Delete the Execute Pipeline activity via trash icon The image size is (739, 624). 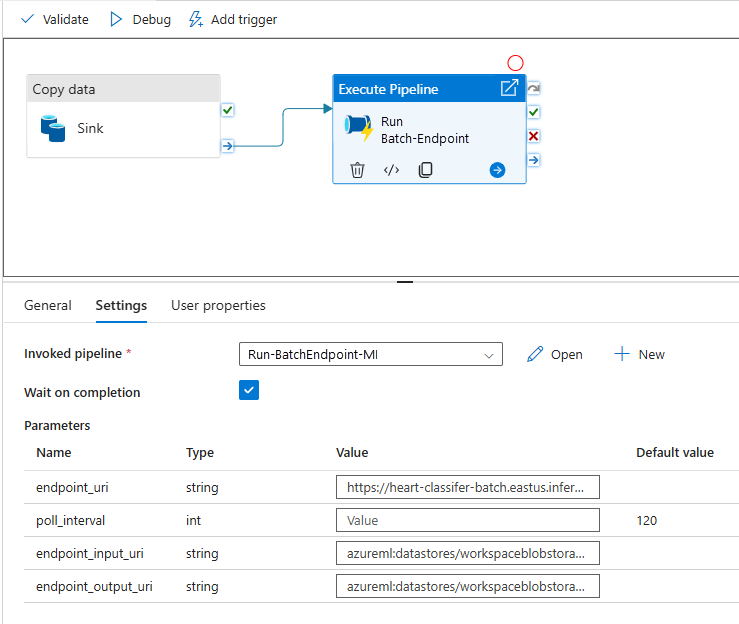point(357,170)
